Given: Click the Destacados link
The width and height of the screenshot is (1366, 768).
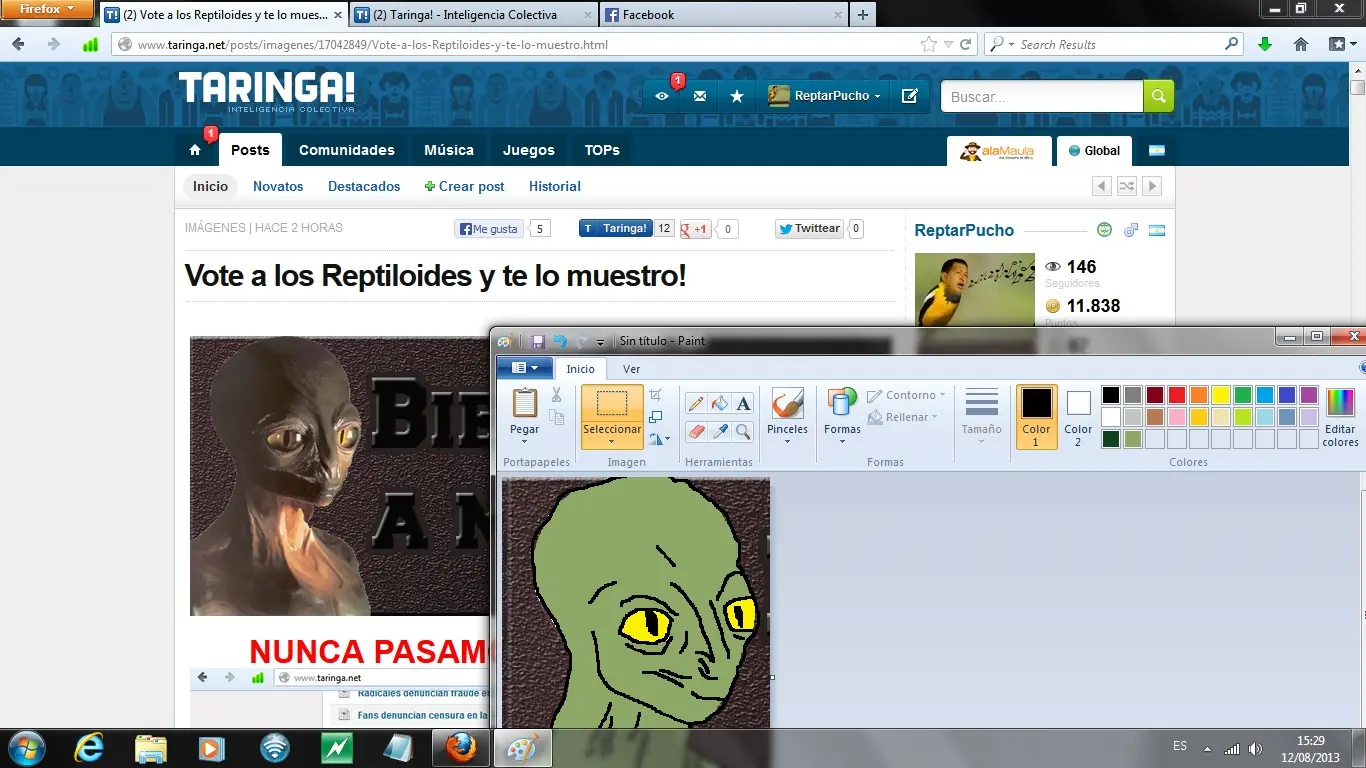Looking at the screenshot, I should pyautogui.click(x=364, y=187).
